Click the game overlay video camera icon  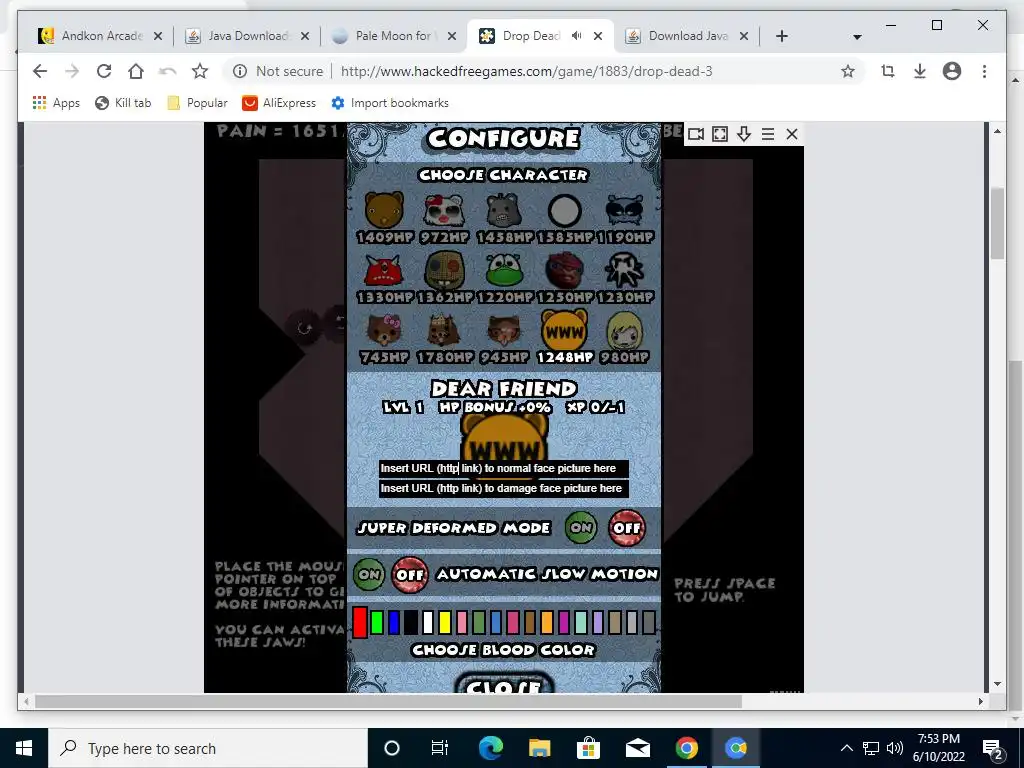point(696,134)
